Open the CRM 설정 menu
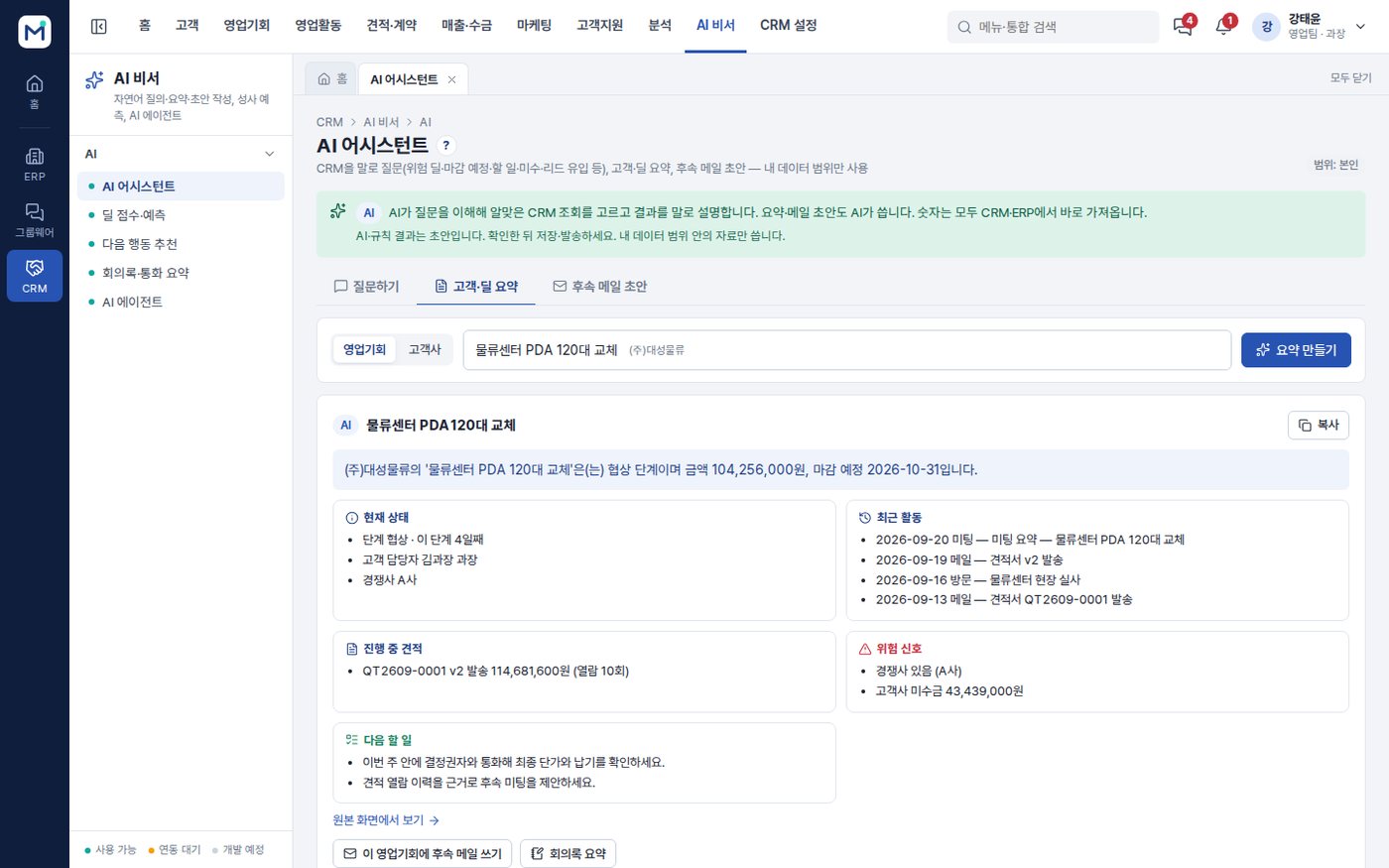This screenshot has height=868, width=1389. (789, 26)
